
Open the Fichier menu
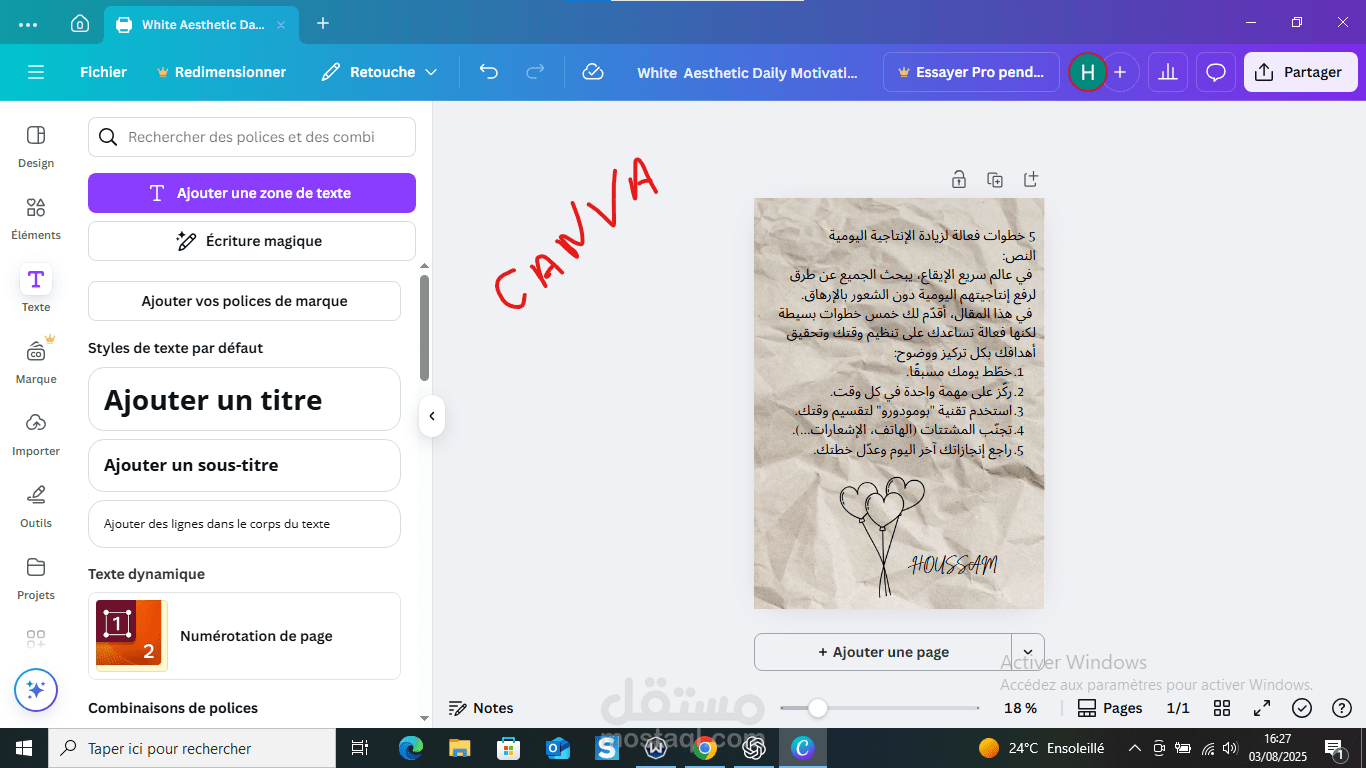click(x=104, y=72)
